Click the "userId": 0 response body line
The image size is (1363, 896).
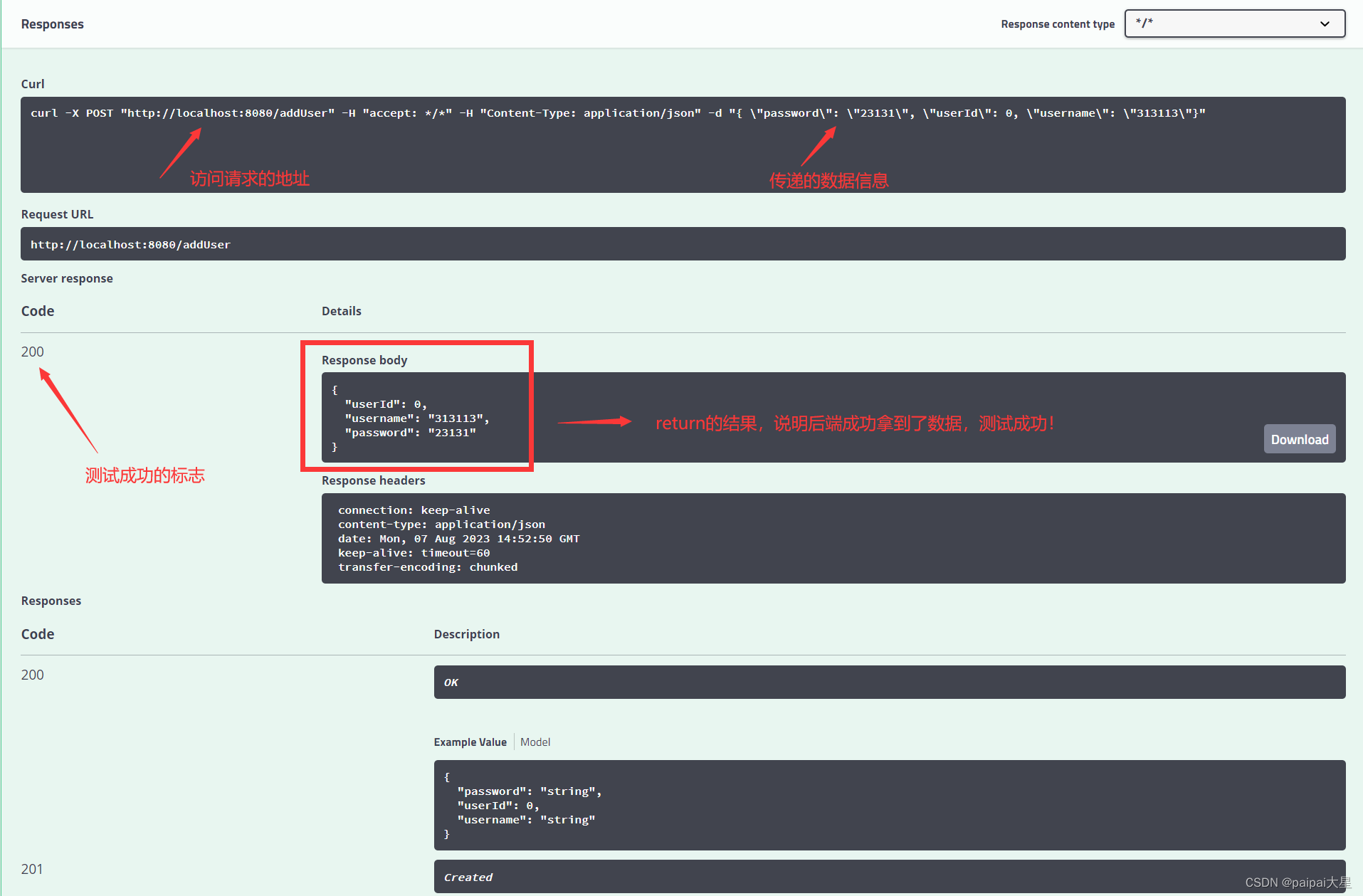(386, 404)
